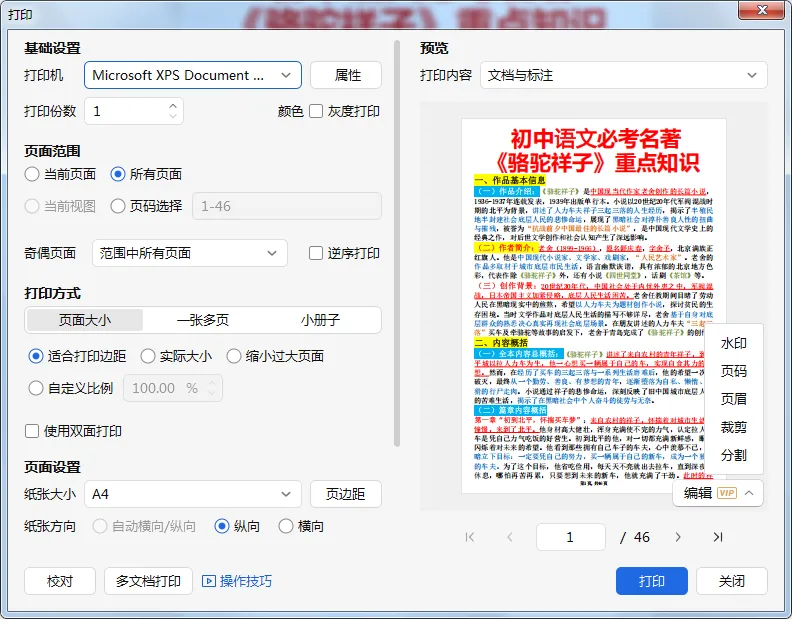Select the 横向 orientation radio button
This screenshot has height=619, width=792.
click(x=286, y=527)
